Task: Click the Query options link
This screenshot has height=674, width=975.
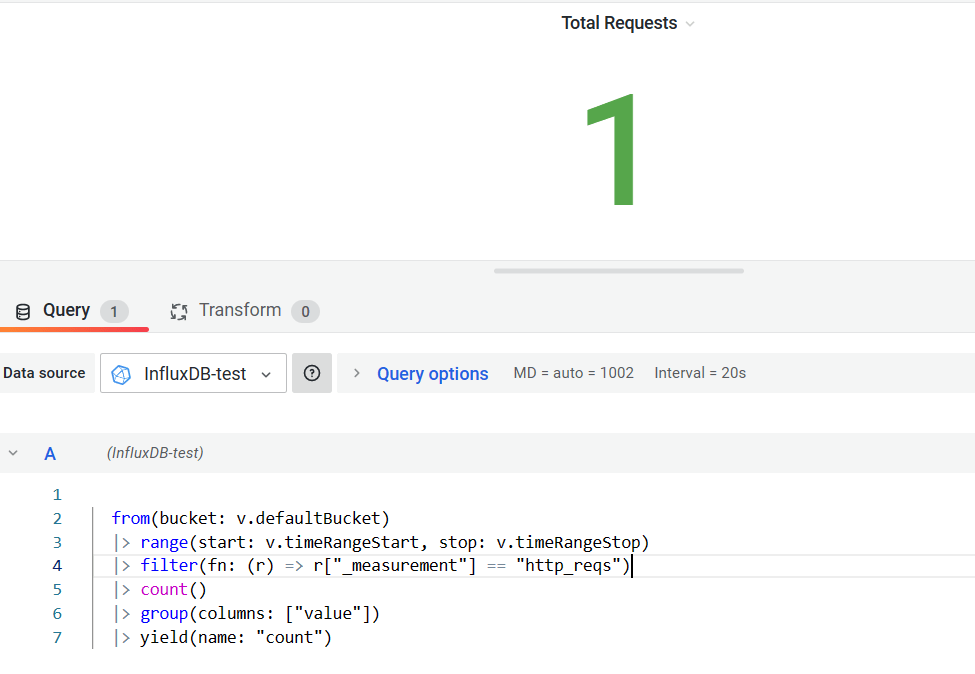Action: [432, 372]
